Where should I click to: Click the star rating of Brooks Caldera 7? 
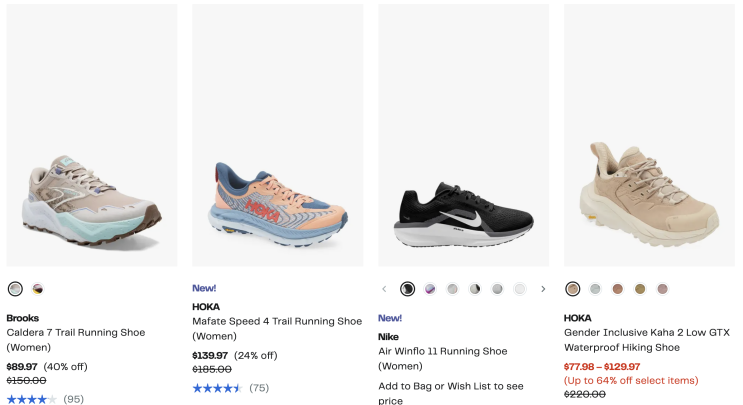31,399
